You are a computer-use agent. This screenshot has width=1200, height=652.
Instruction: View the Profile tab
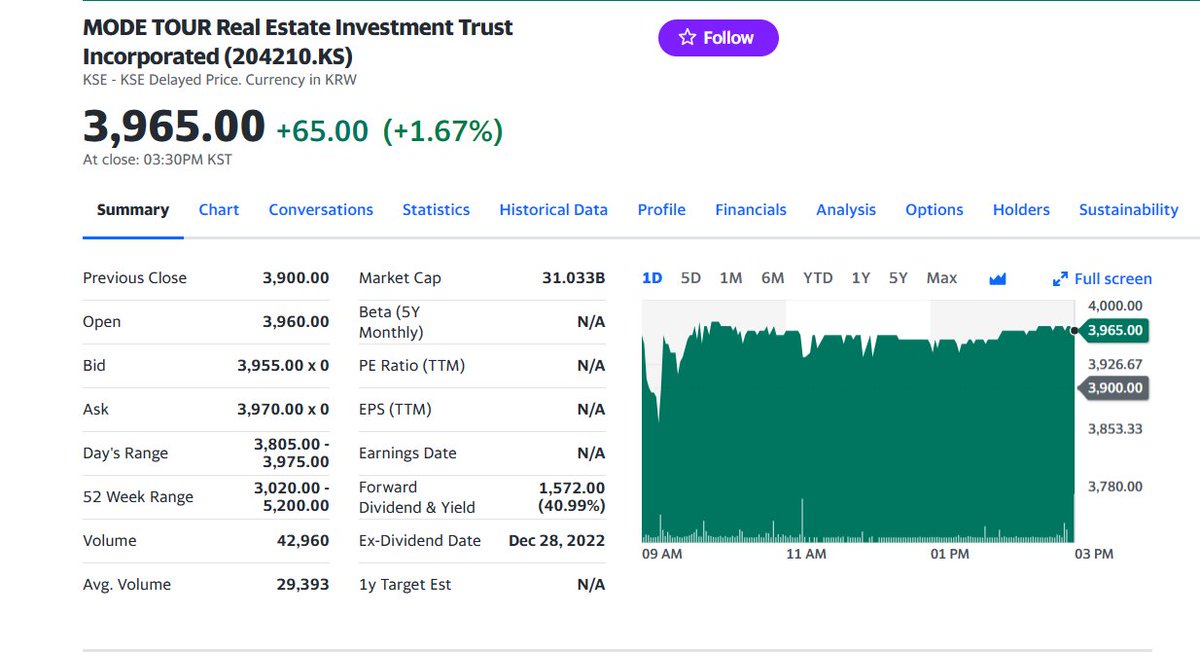click(662, 210)
